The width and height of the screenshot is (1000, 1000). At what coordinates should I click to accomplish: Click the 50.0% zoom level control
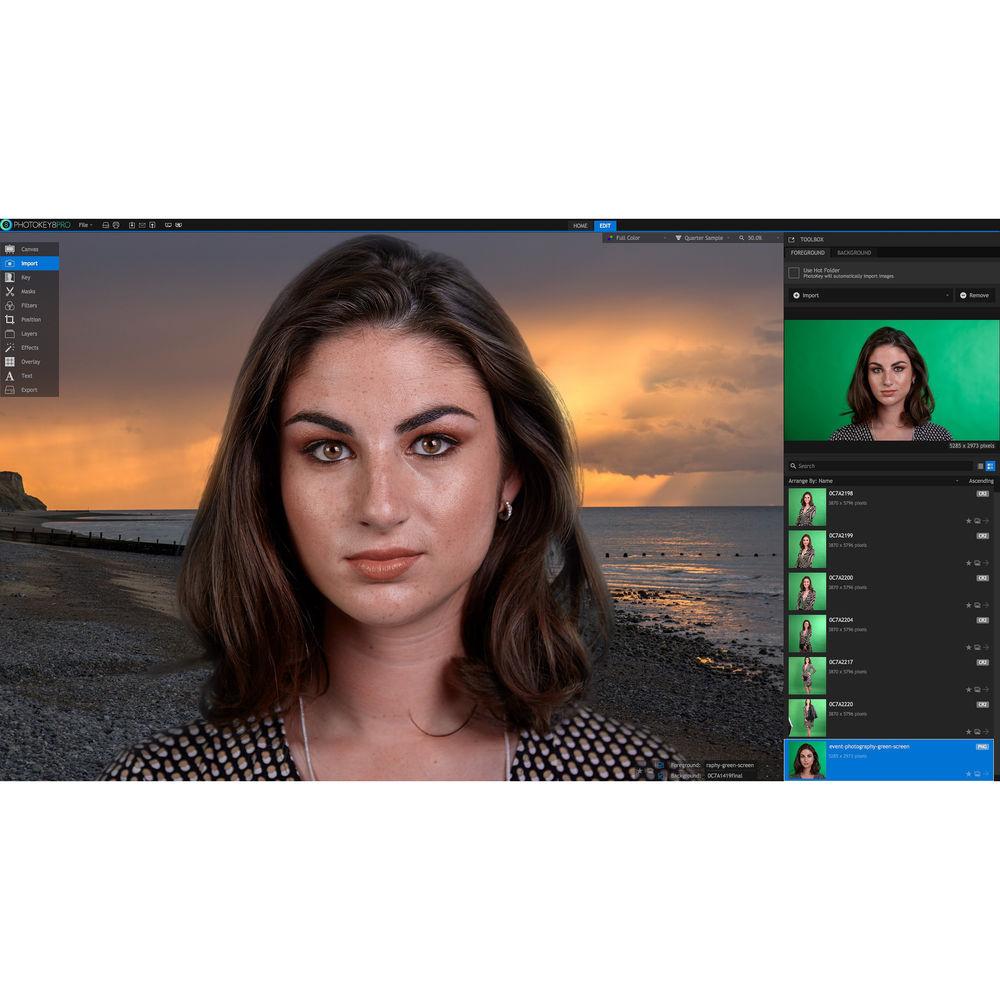756,238
